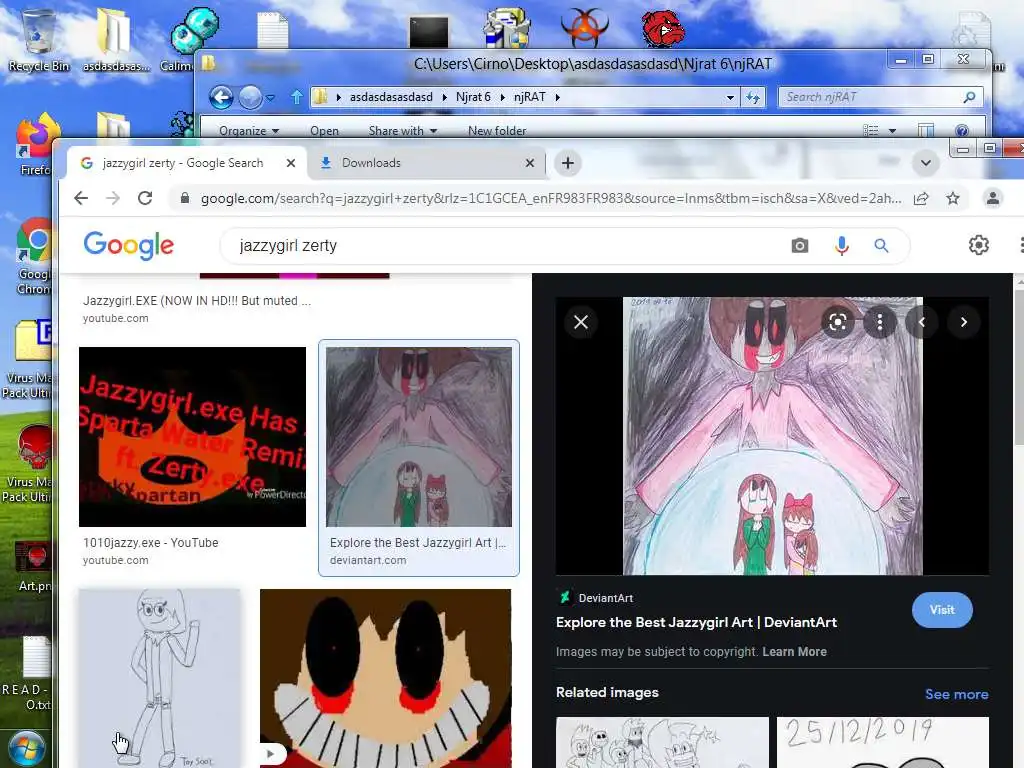
Task: Open Organize dropdown menu
Action: [249, 131]
